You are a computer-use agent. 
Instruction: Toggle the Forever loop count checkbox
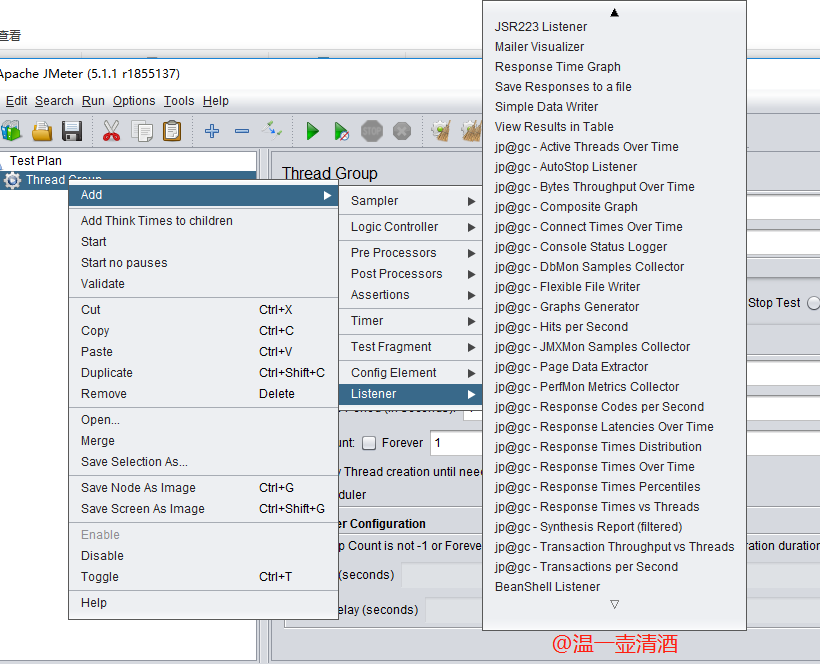click(369, 443)
